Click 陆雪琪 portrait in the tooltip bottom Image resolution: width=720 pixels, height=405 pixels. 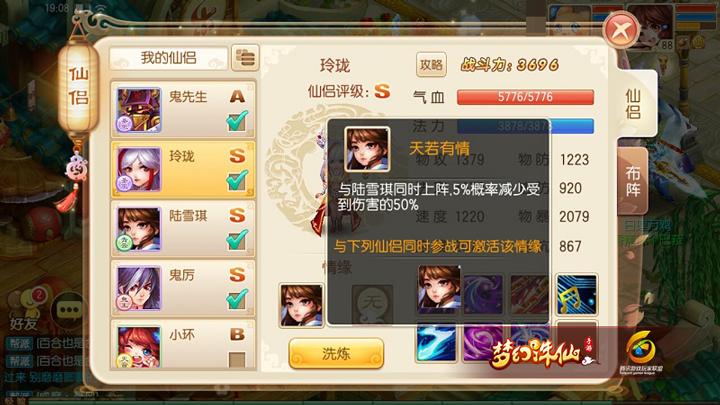pyautogui.click(x=439, y=289)
